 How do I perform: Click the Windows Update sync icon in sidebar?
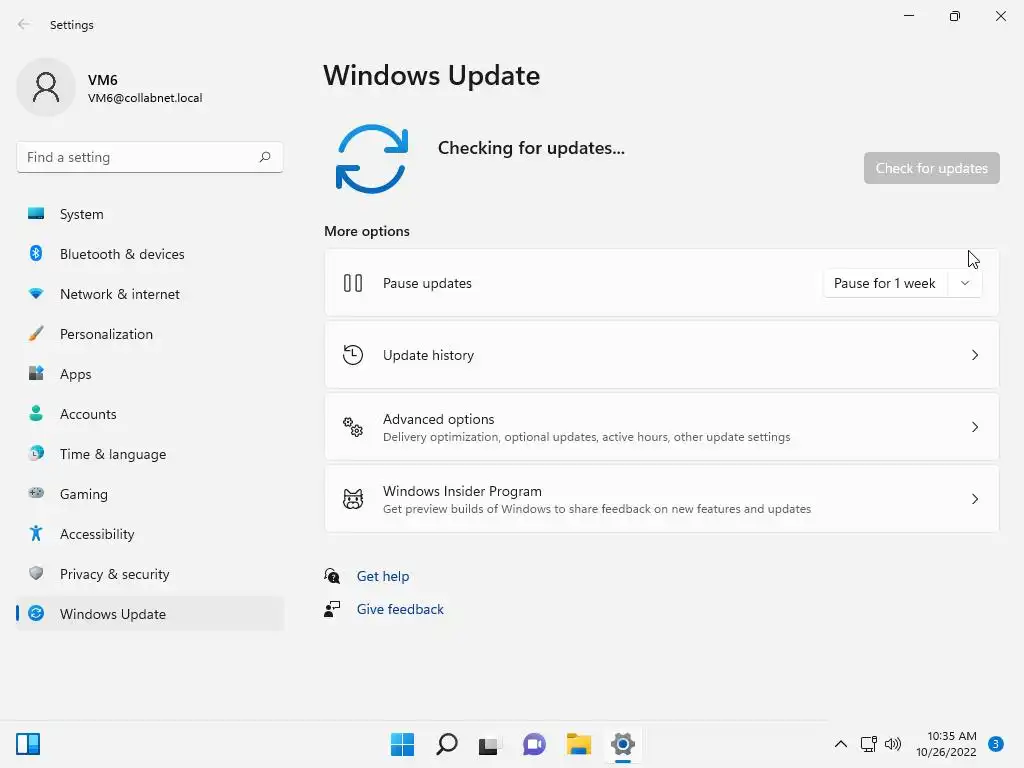(x=36, y=613)
